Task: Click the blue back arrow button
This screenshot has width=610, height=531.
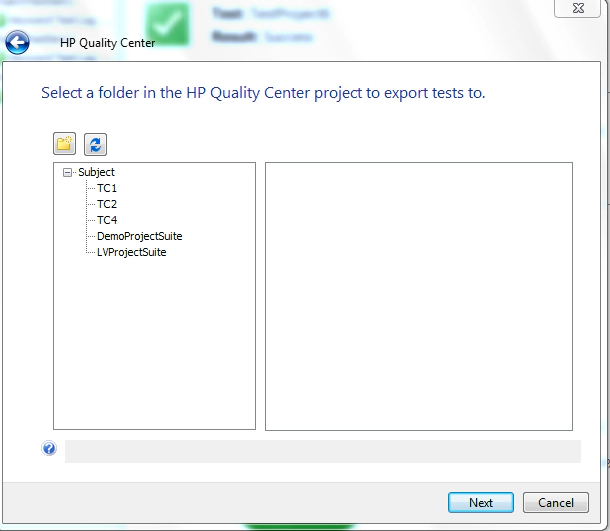Action: click(x=17, y=43)
